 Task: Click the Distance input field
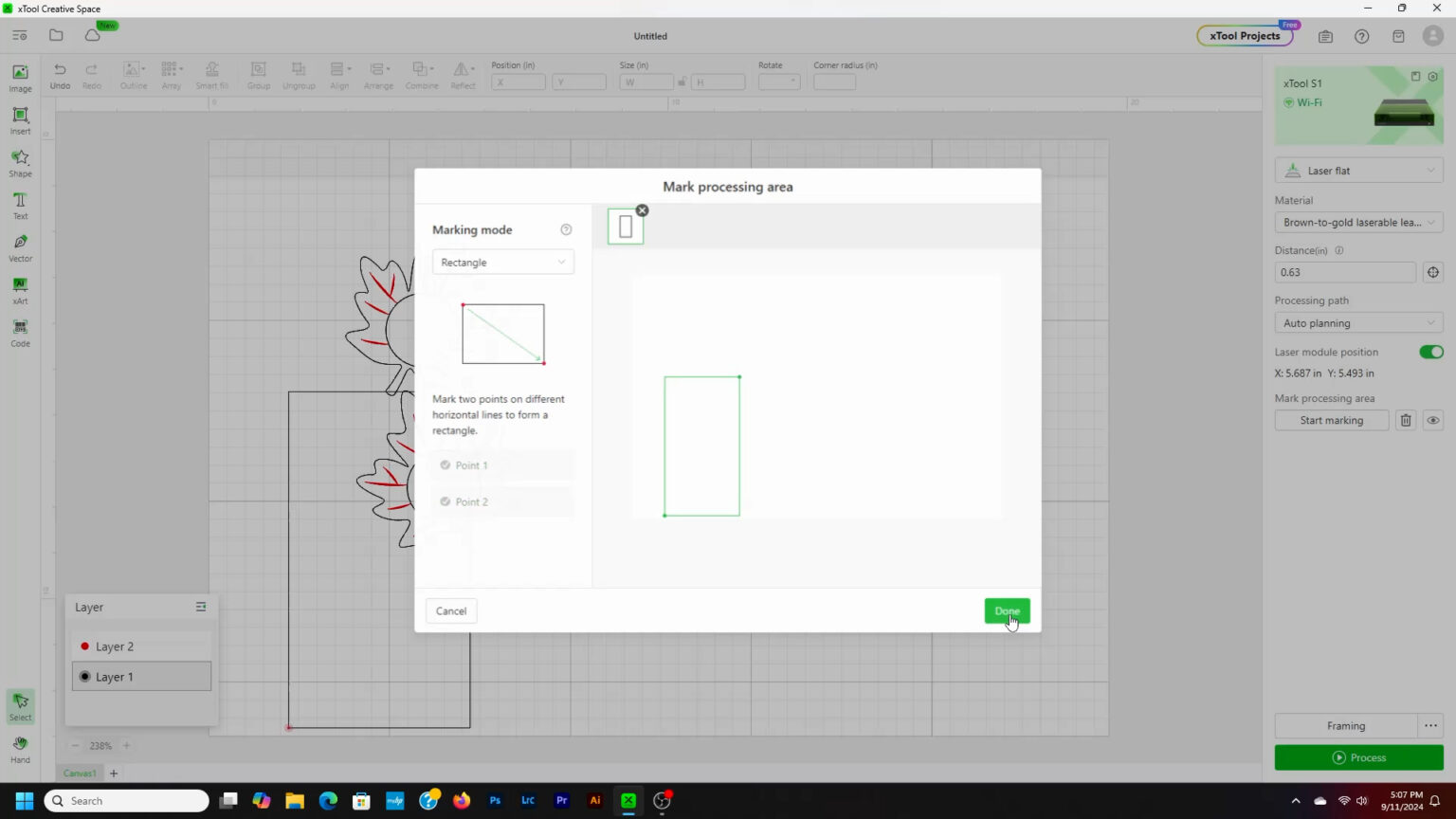[1344, 272]
